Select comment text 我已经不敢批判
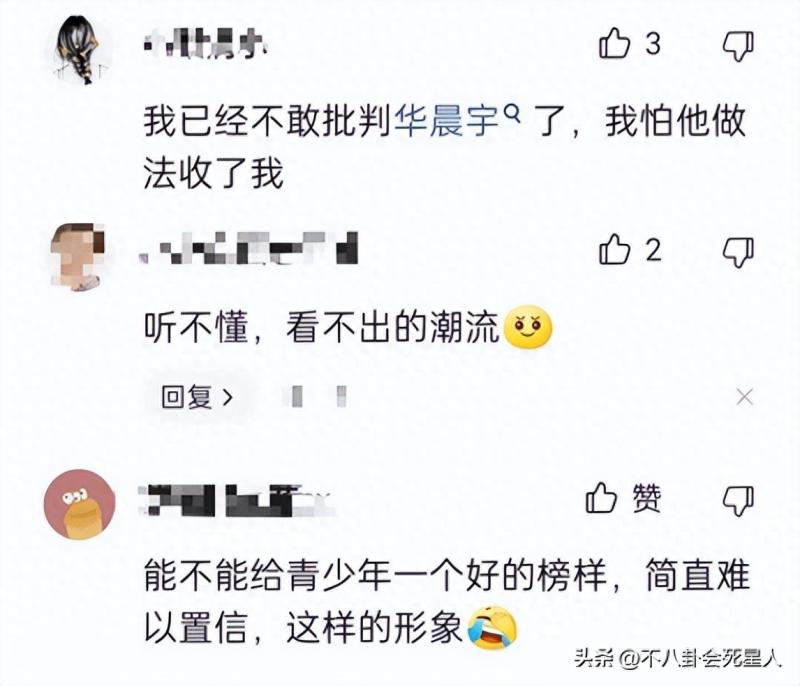 point(268,121)
